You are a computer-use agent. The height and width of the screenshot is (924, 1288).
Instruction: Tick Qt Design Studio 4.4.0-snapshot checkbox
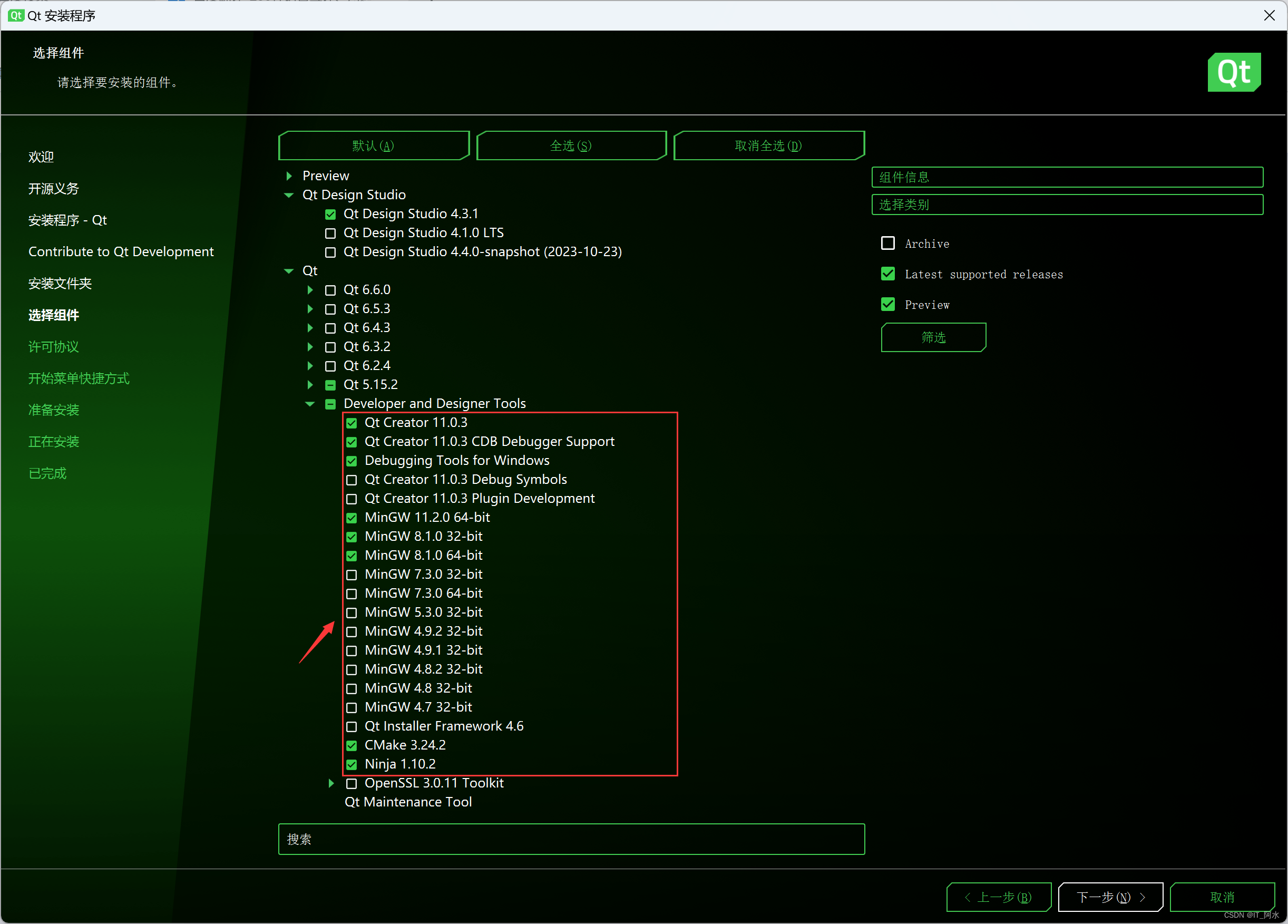(330, 252)
